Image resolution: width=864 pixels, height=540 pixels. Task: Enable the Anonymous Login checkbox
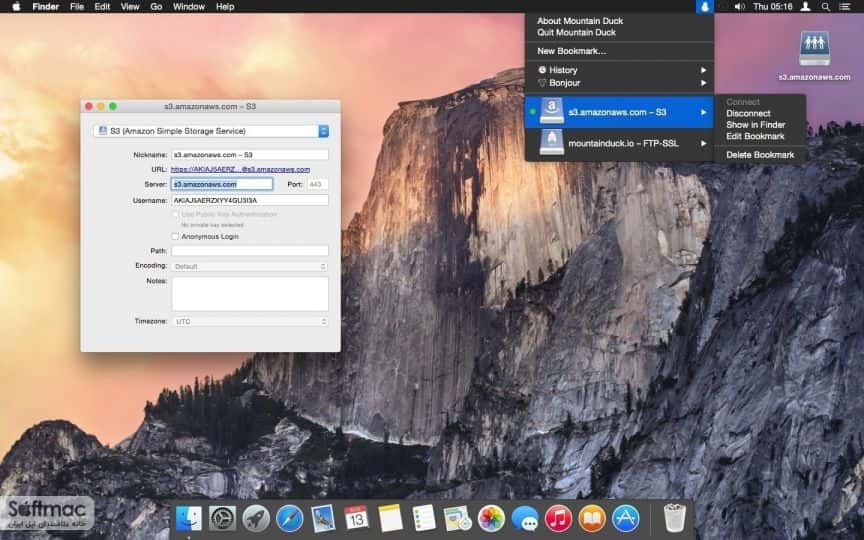pos(175,236)
